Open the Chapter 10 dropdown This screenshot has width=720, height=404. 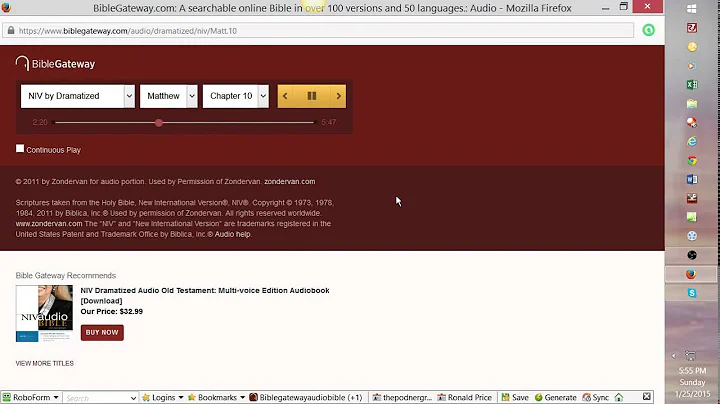pos(236,96)
